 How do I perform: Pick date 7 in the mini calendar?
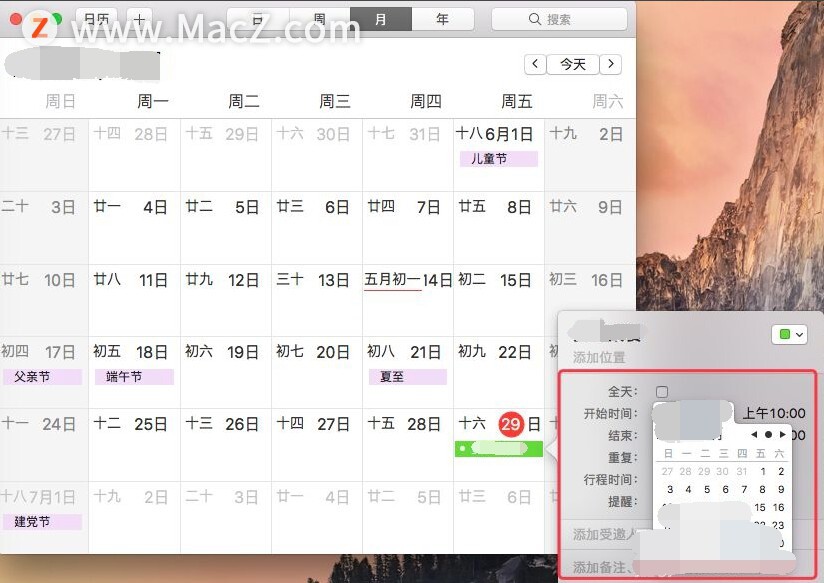click(744, 489)
